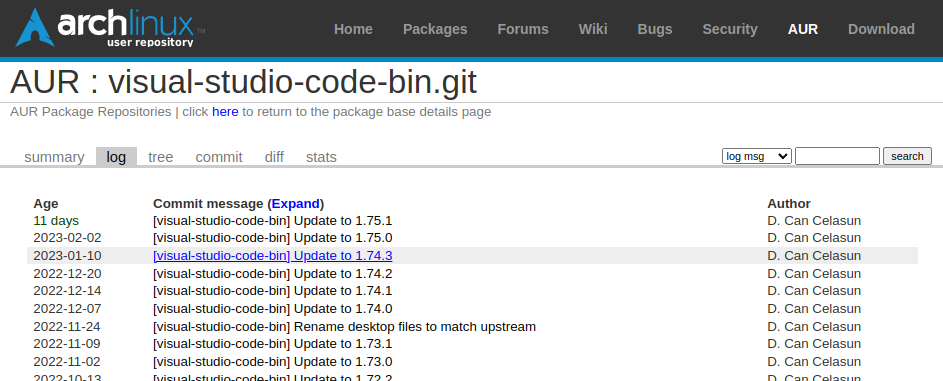Click author in the Rename desktop files row

pos(814,327)
